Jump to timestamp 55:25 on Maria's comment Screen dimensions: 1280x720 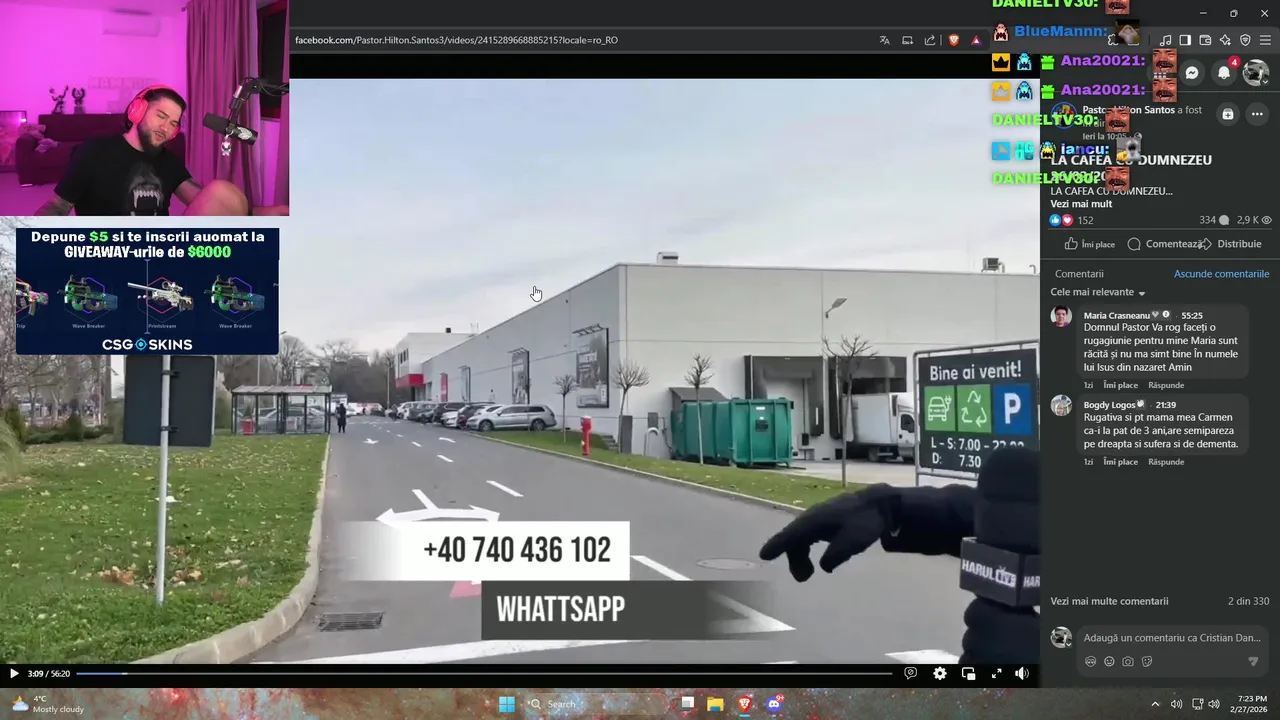pyautogui.click(x=1191, y=315)
